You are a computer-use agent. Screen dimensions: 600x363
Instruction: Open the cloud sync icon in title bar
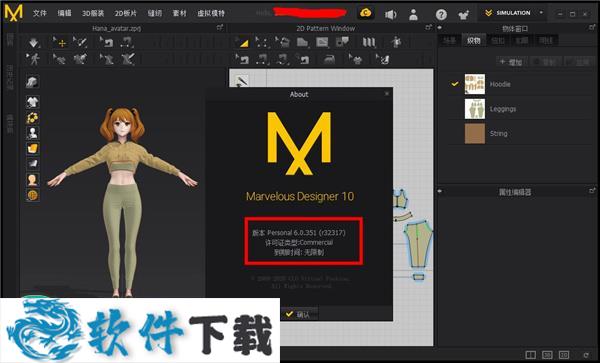point(366,13)
